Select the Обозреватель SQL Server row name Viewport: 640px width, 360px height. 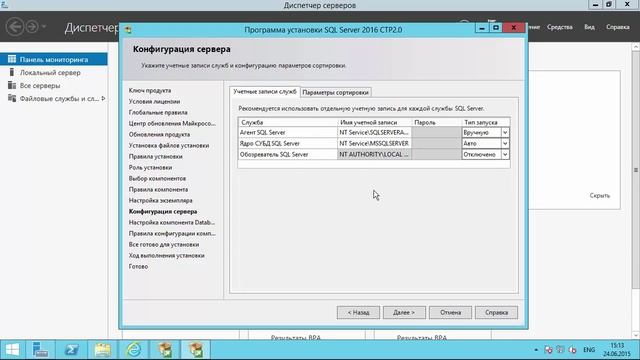[x=274, y=154]
